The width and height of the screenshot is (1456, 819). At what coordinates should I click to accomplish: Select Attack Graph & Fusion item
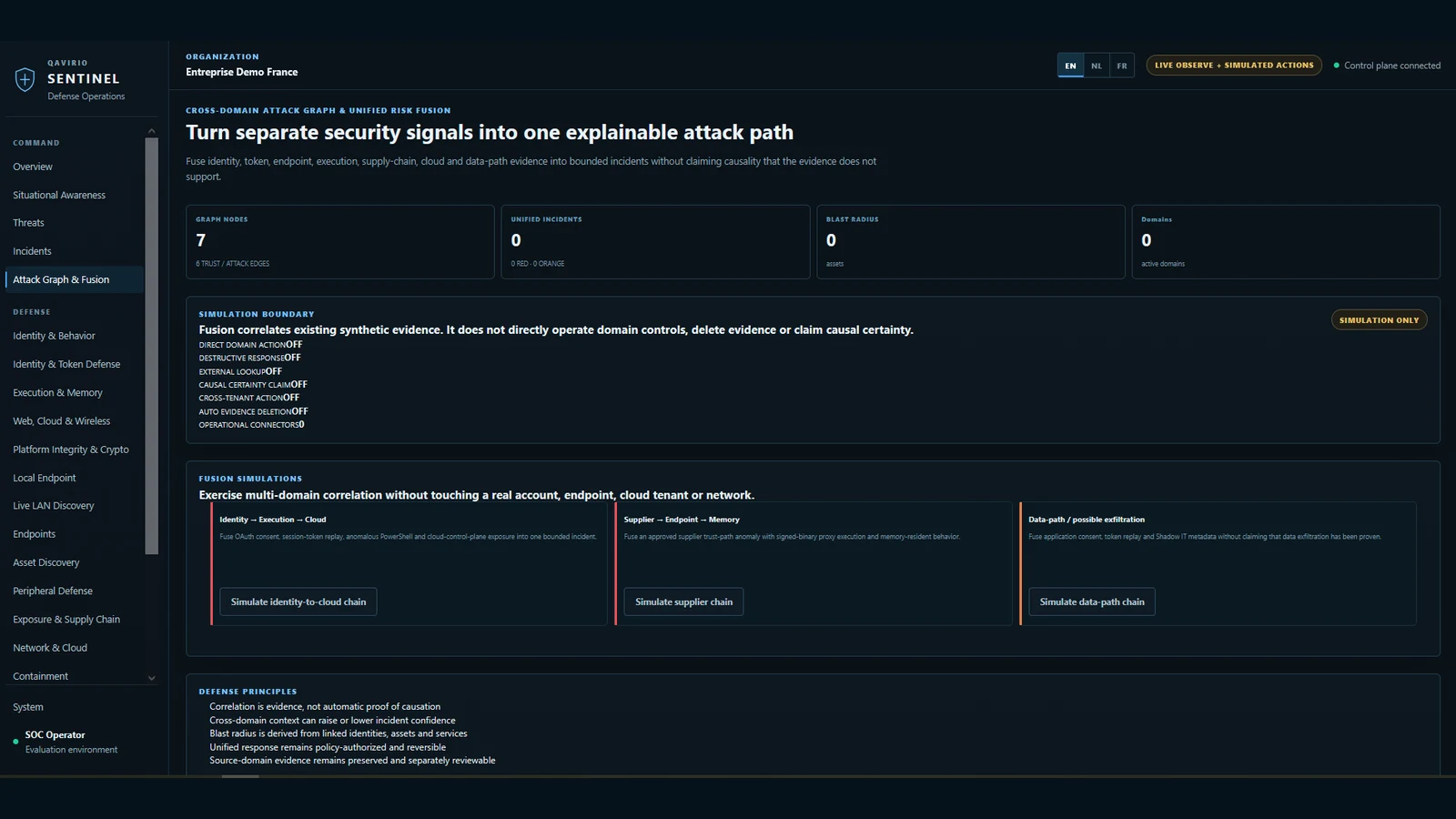coord(73,279)
